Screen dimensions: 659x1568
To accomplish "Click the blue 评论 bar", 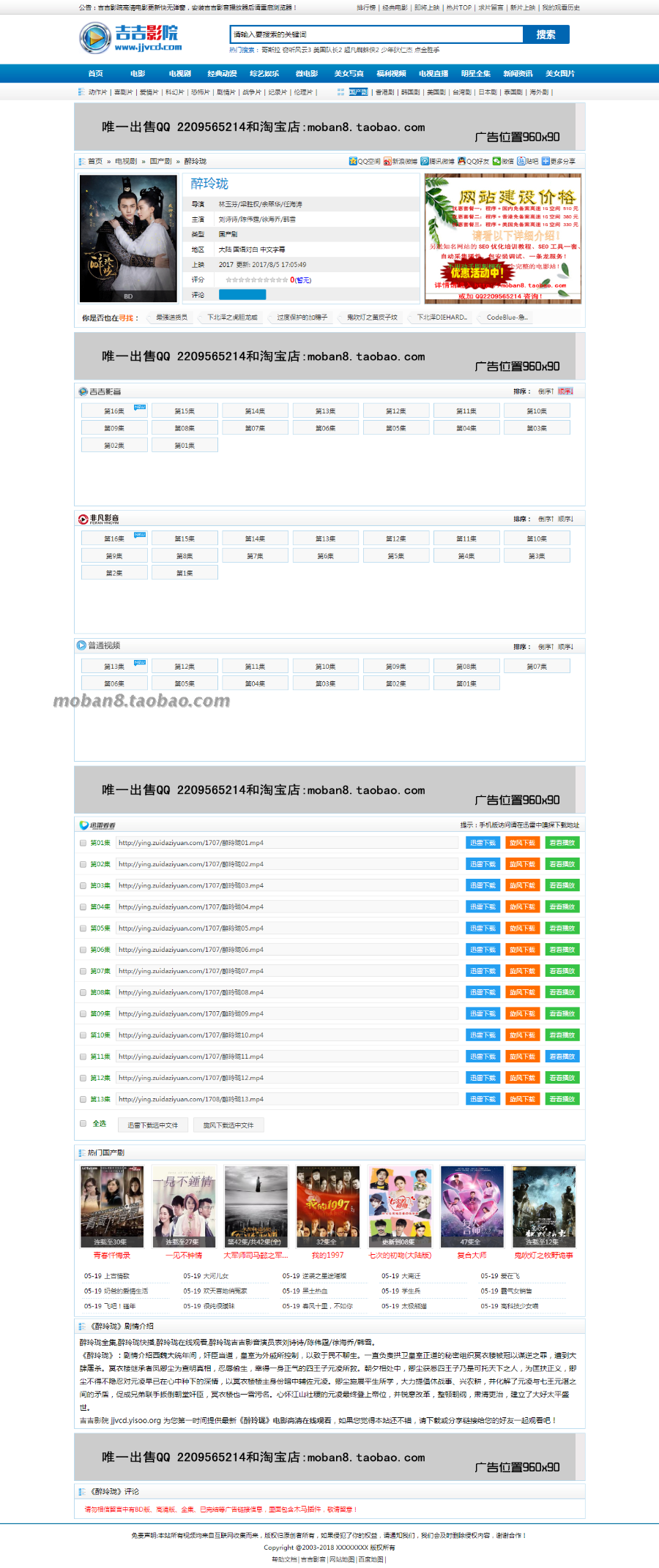I will [x=242, y=295].
